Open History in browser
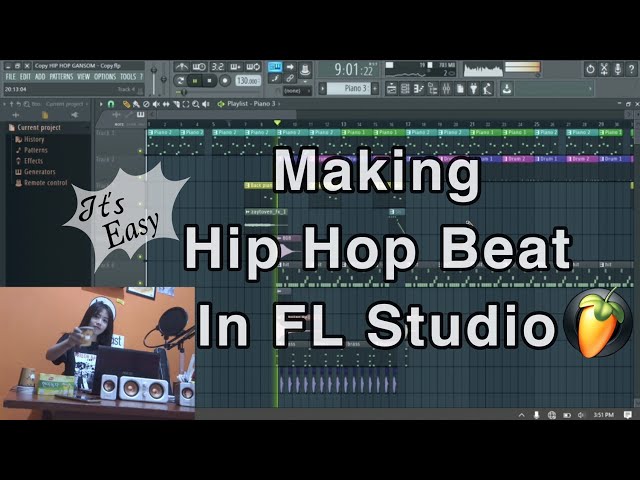 point(30,139)
